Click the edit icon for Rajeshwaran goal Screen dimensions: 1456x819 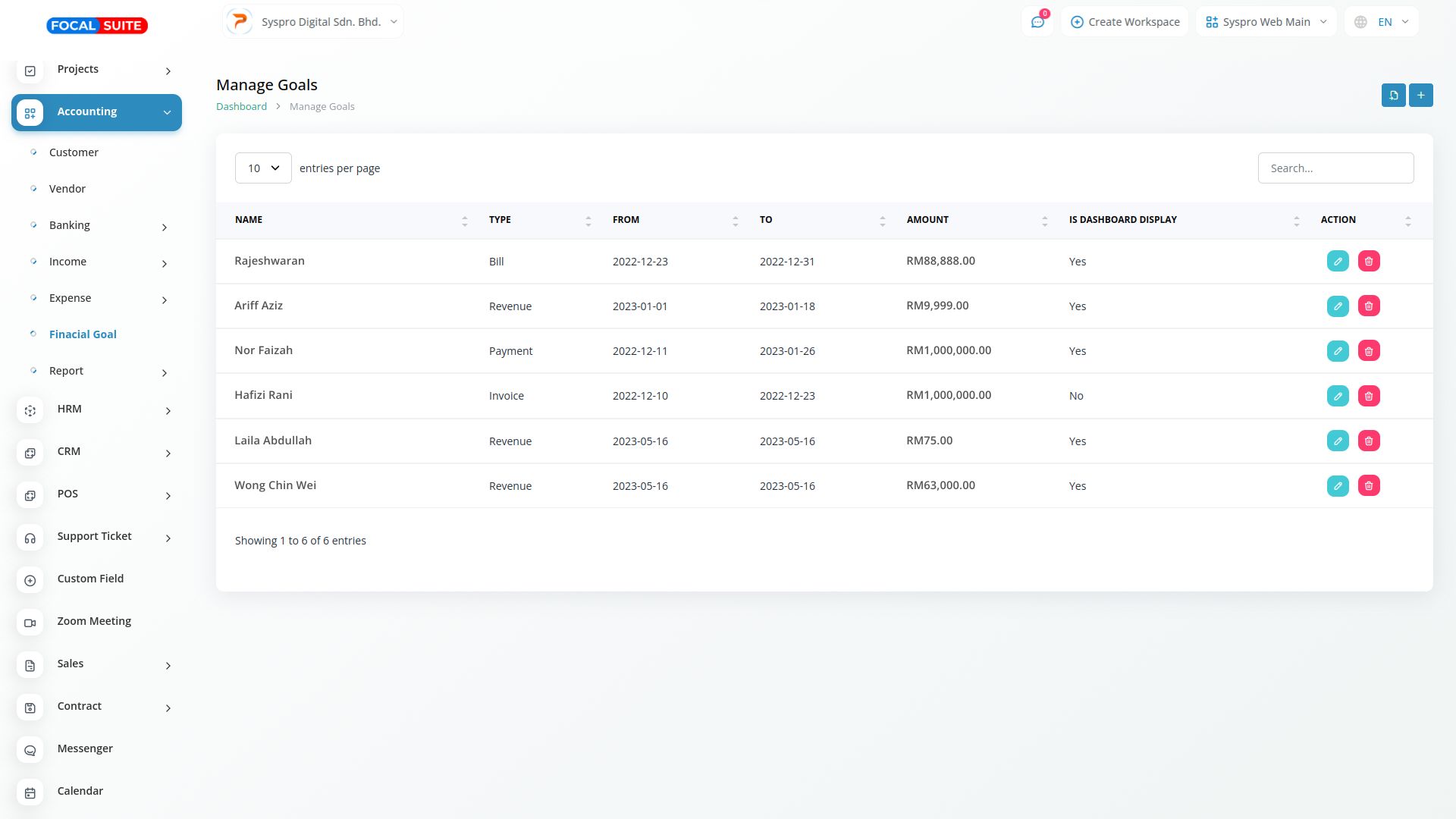[1338, 261]
